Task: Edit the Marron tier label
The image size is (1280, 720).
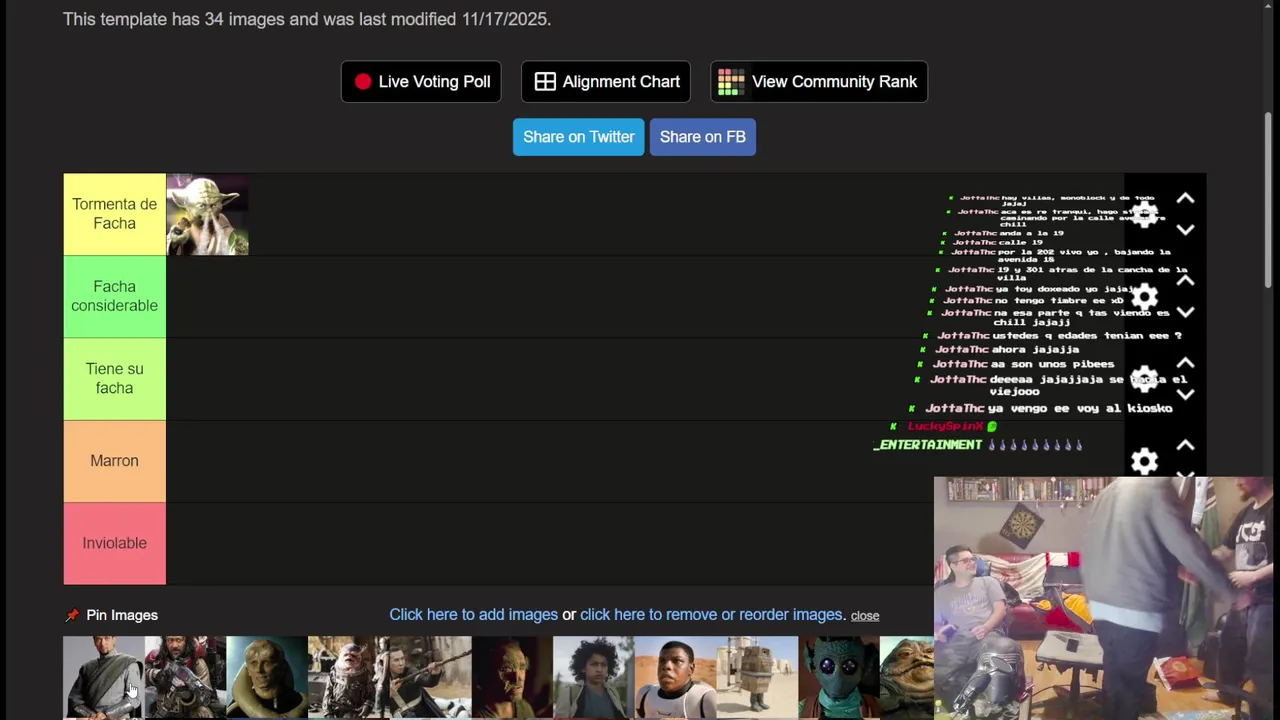Action: click(114, 461)
